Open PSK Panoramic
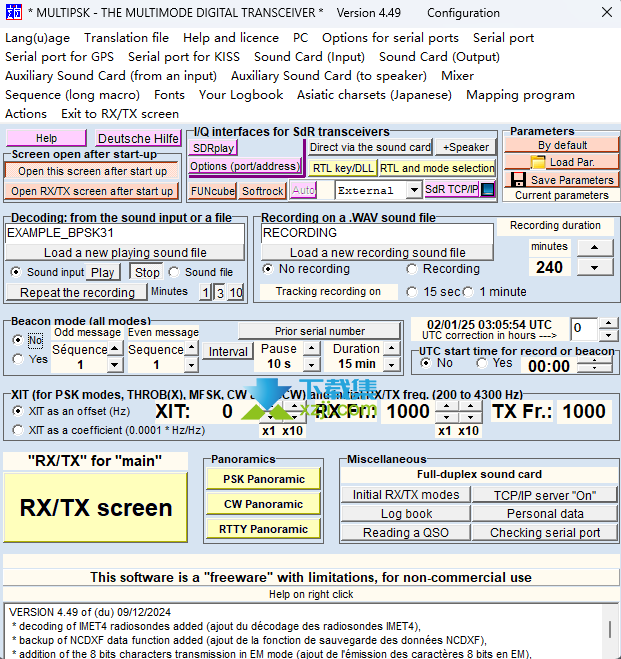Image resolution: width=621 pixels, height=659 pixels. pyautogui.click(x=263, y=479)
